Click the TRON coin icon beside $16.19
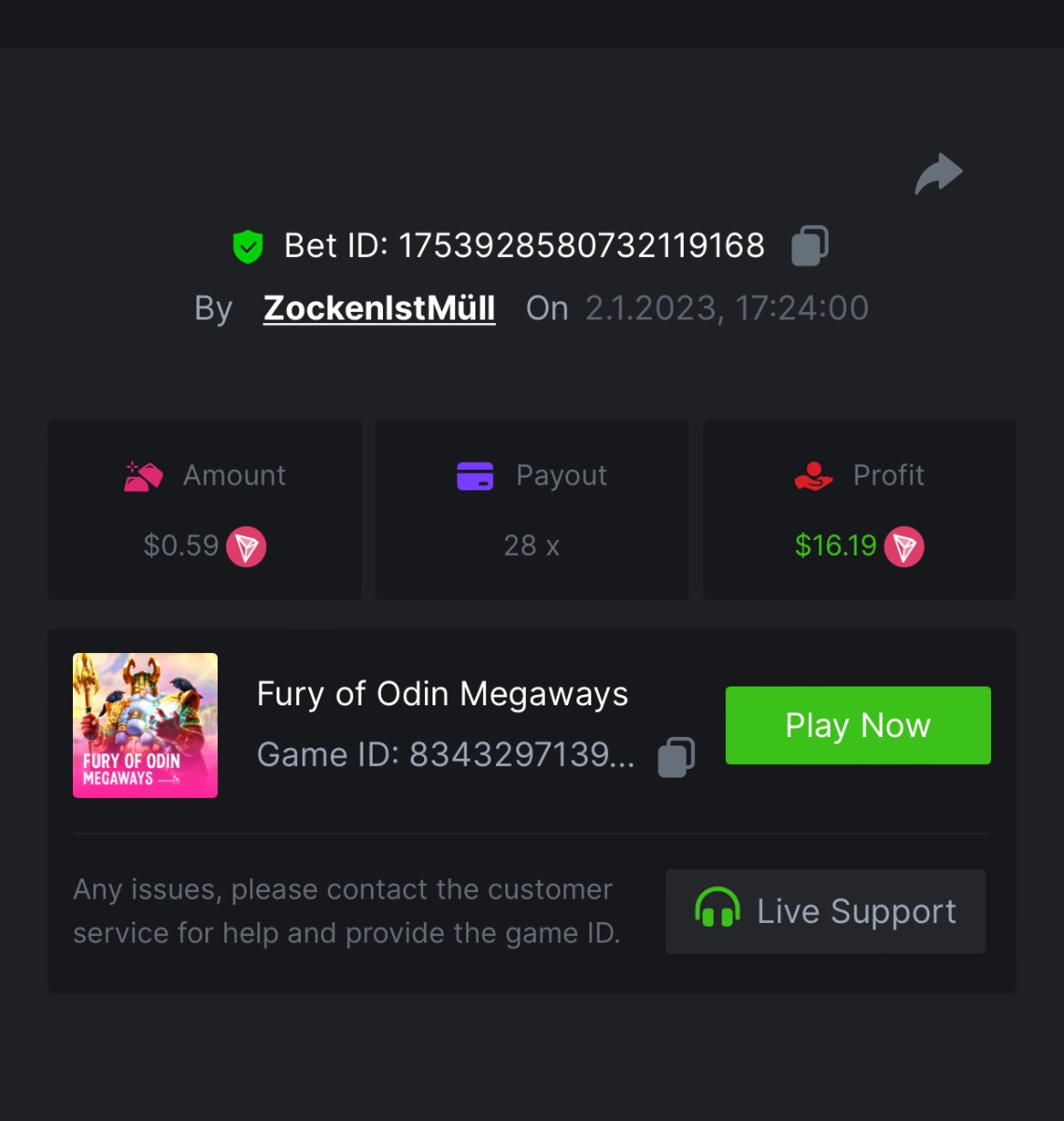This screenshot has width=1064, height=1121. pos(904,546)
